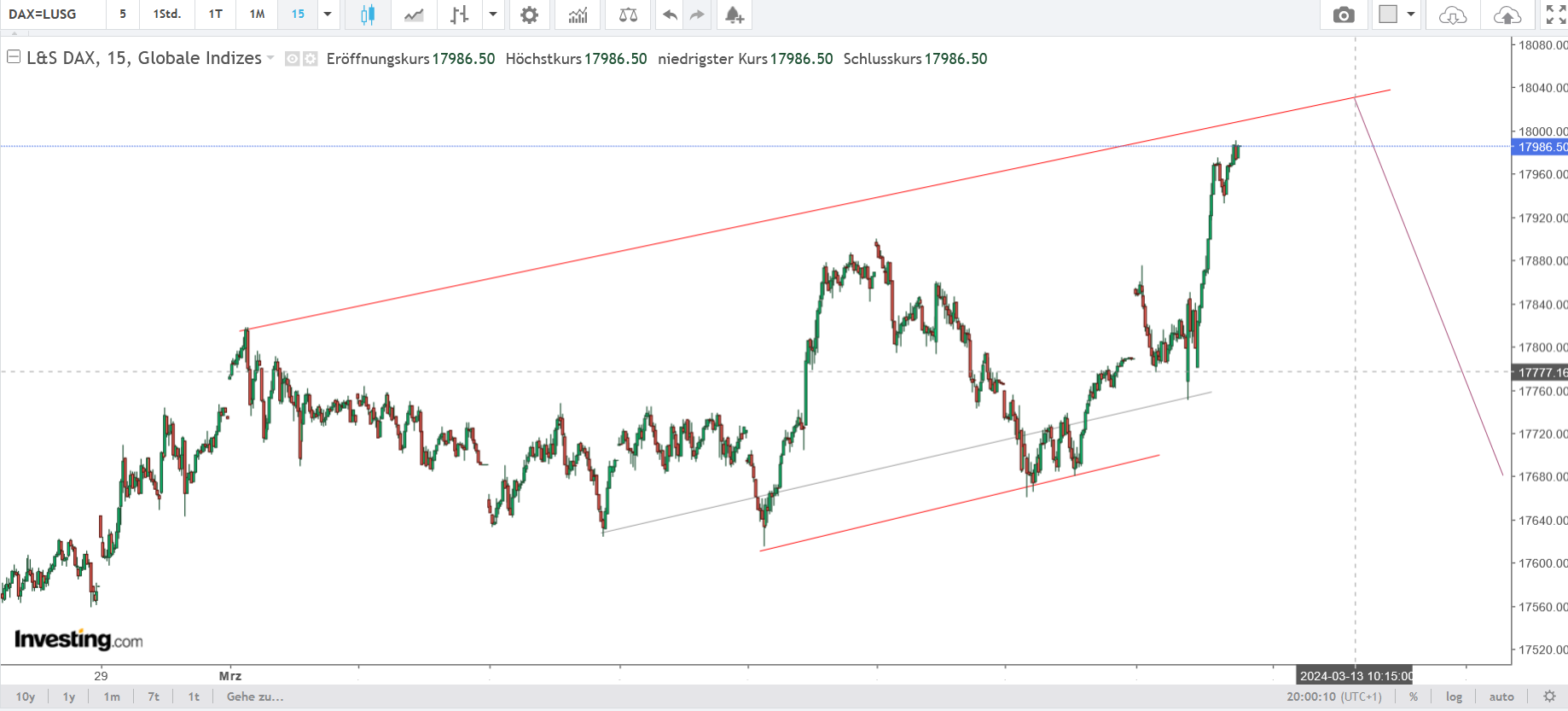
Task: Open L&S DAX title dropdown arrow
Action: pyautogui.click(x=270, y=58)
